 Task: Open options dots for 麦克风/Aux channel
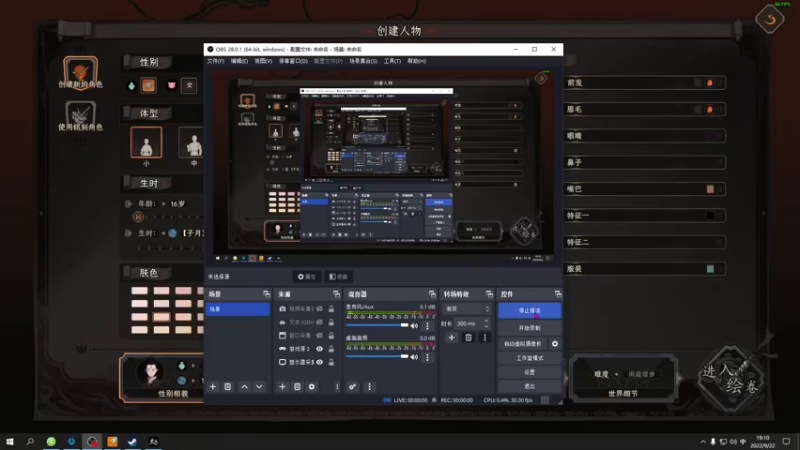click(428, 326)
